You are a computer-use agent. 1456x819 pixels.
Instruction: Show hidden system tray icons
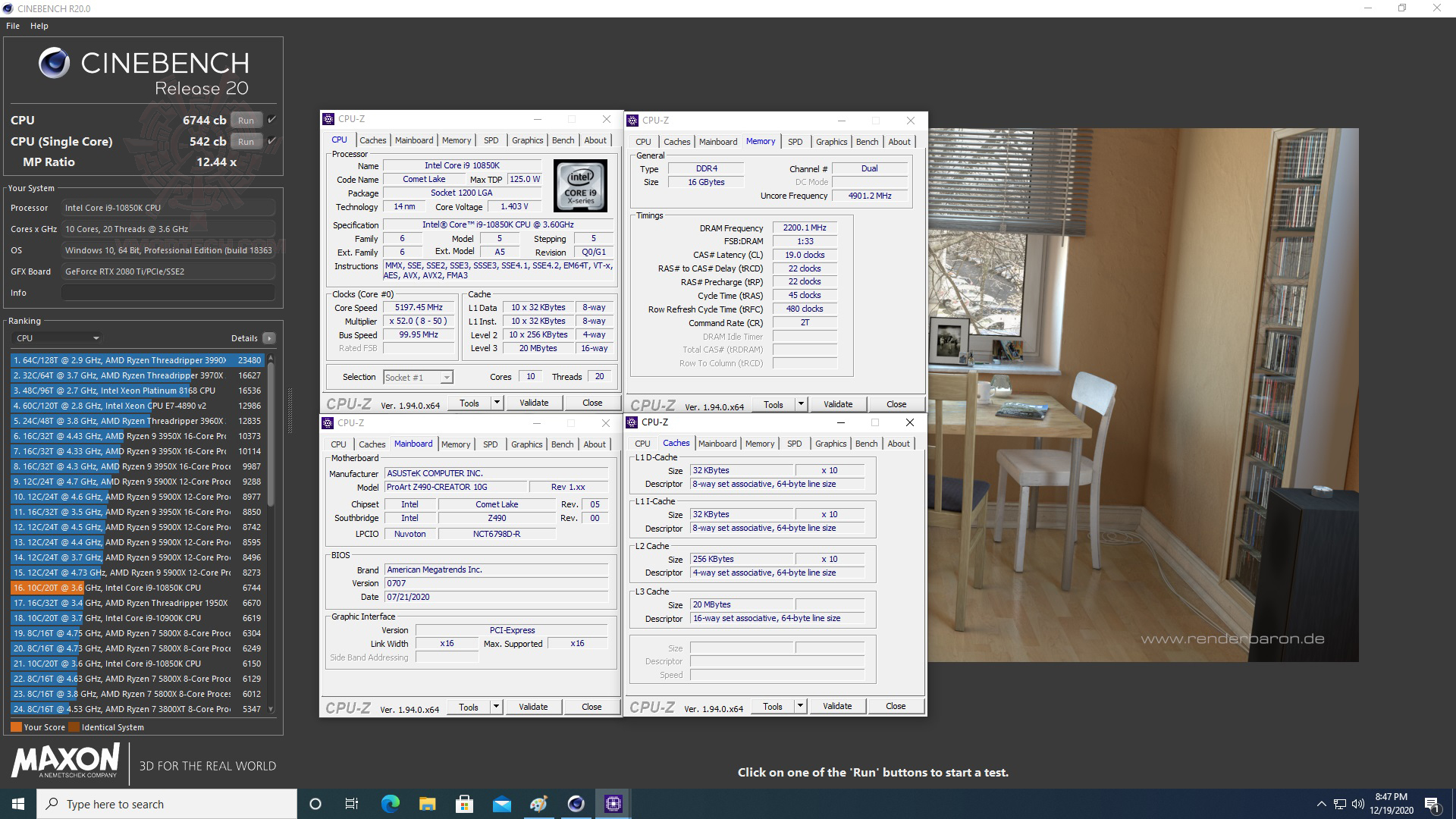(x=1321, y=804)
